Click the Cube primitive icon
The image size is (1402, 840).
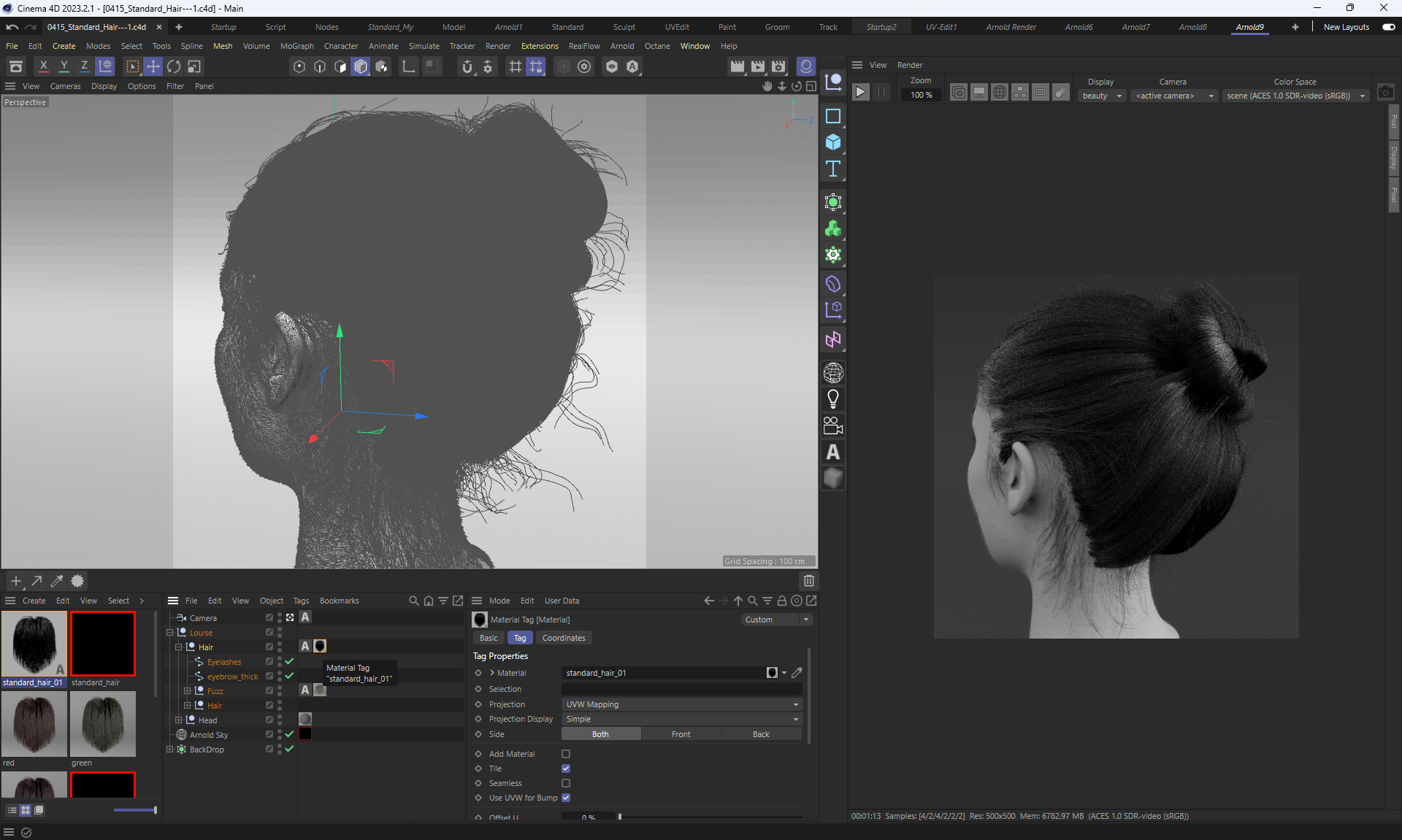[833, 142]
